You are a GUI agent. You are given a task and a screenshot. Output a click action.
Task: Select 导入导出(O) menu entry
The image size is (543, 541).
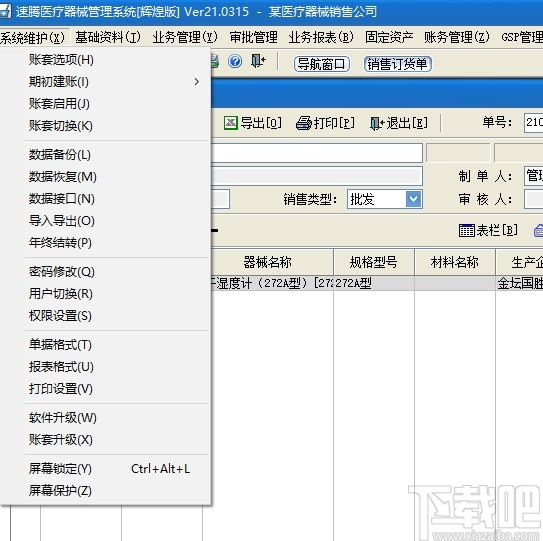[106, 221]
